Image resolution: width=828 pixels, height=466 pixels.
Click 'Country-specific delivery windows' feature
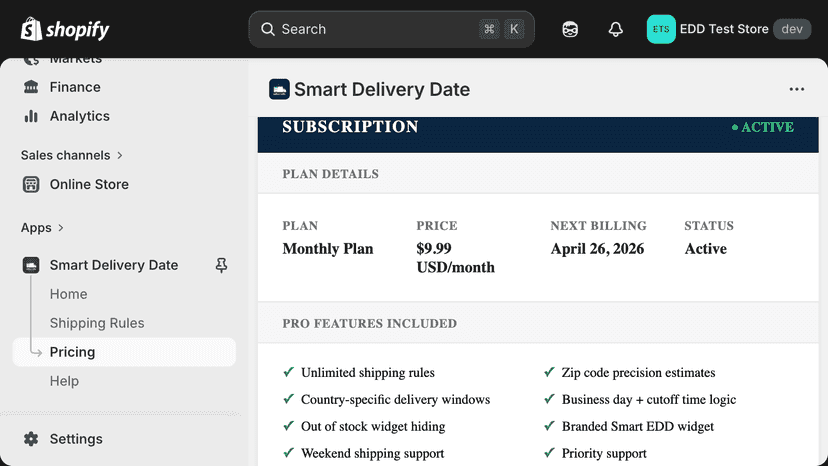pos(396,399)
